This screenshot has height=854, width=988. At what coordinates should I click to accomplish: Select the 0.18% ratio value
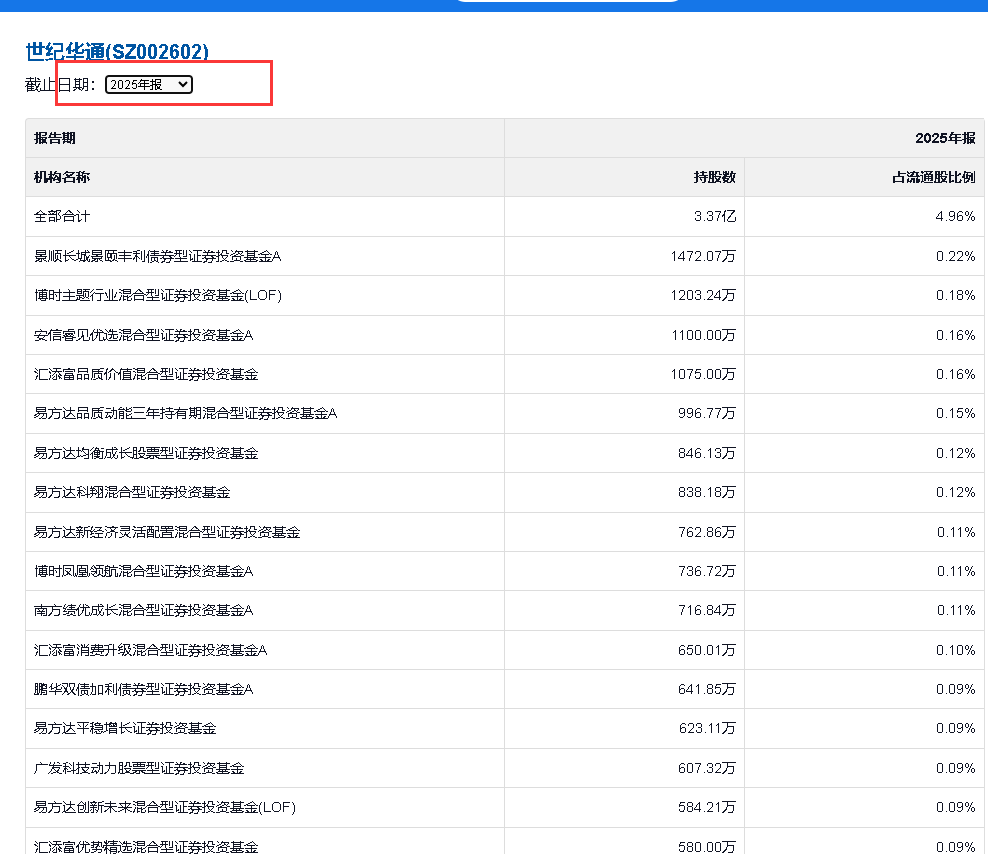pos(955,295)
